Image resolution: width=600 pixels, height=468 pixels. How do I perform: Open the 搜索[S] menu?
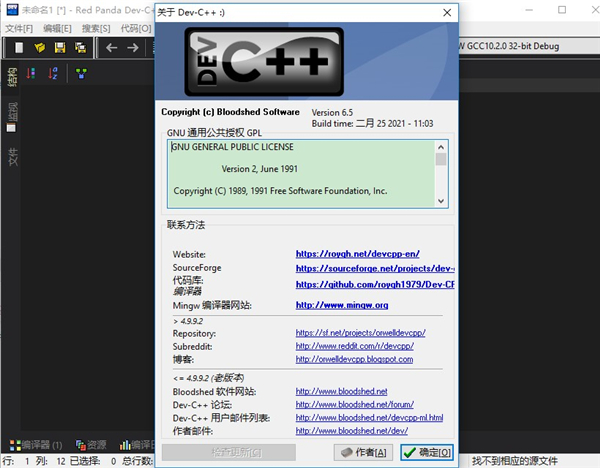tap(96, 28)
